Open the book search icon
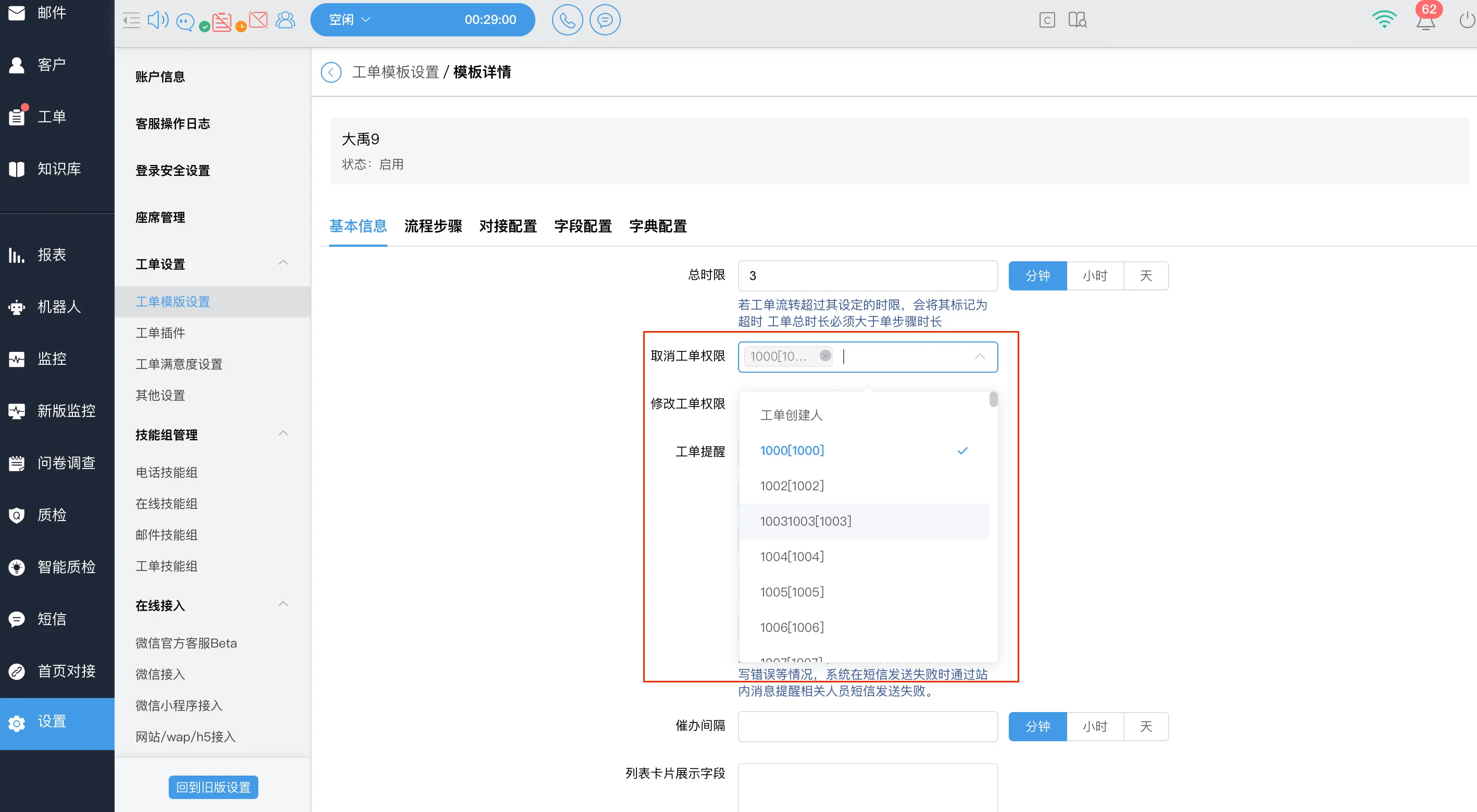The image size is (1477, 812). [x=1078, y=20]
